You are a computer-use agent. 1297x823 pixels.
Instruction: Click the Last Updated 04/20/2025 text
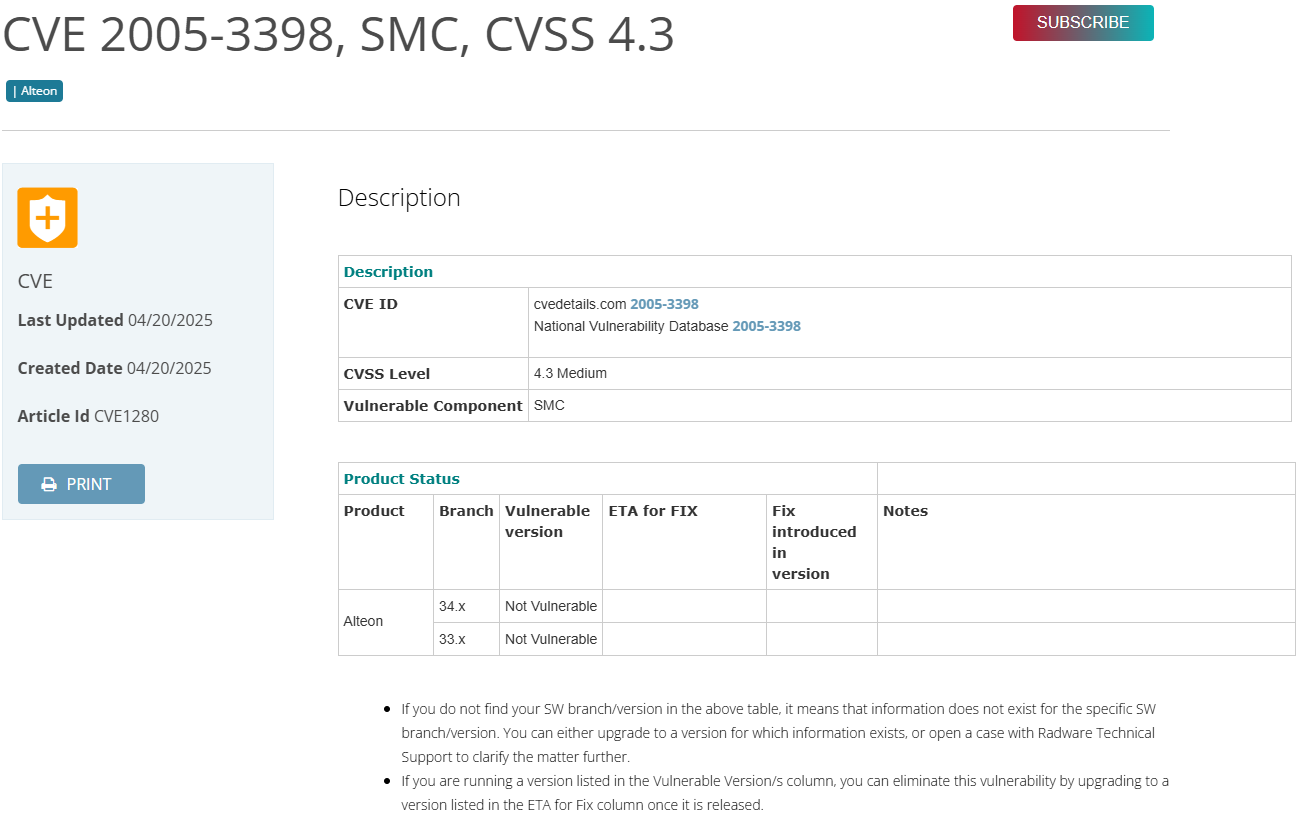coord(115,320)
